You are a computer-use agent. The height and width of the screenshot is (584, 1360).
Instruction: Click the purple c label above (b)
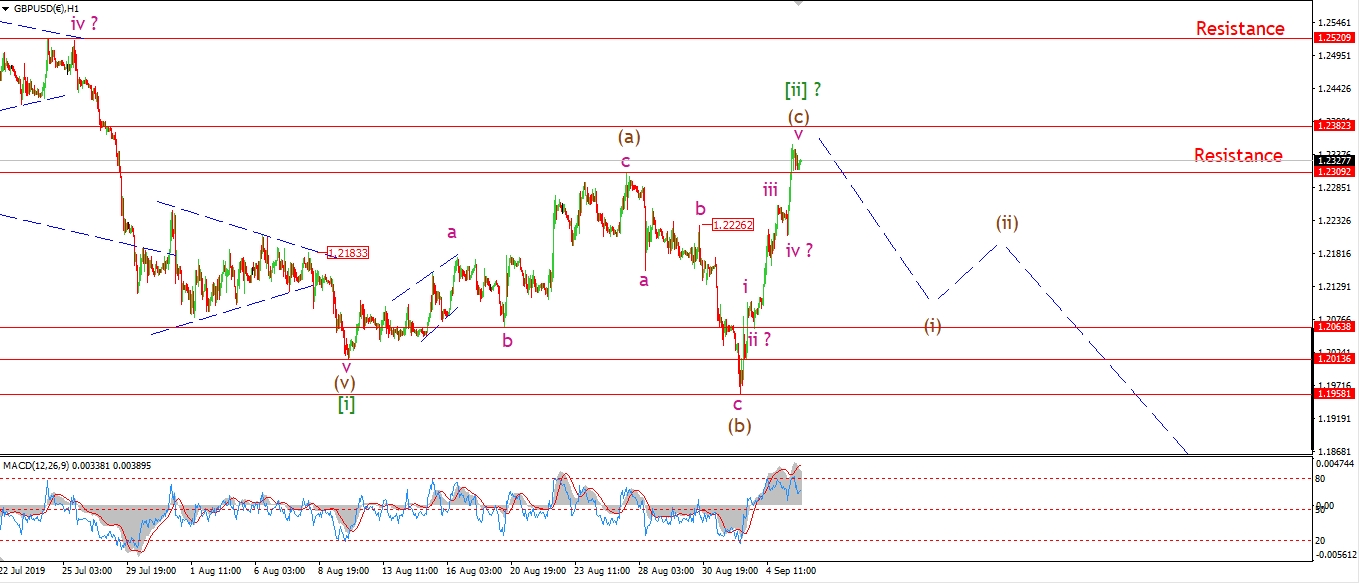[x=737, y=404]
